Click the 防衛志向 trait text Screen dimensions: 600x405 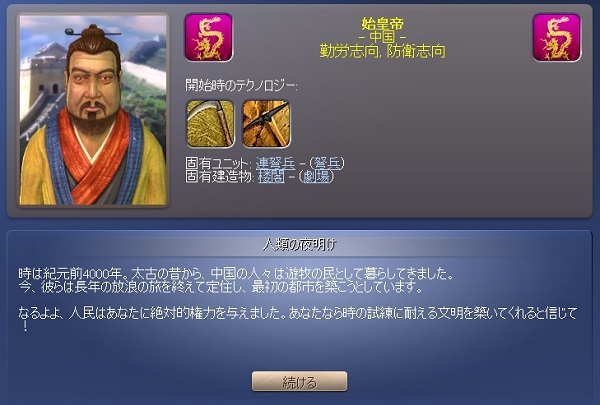[x=417, y=51]
